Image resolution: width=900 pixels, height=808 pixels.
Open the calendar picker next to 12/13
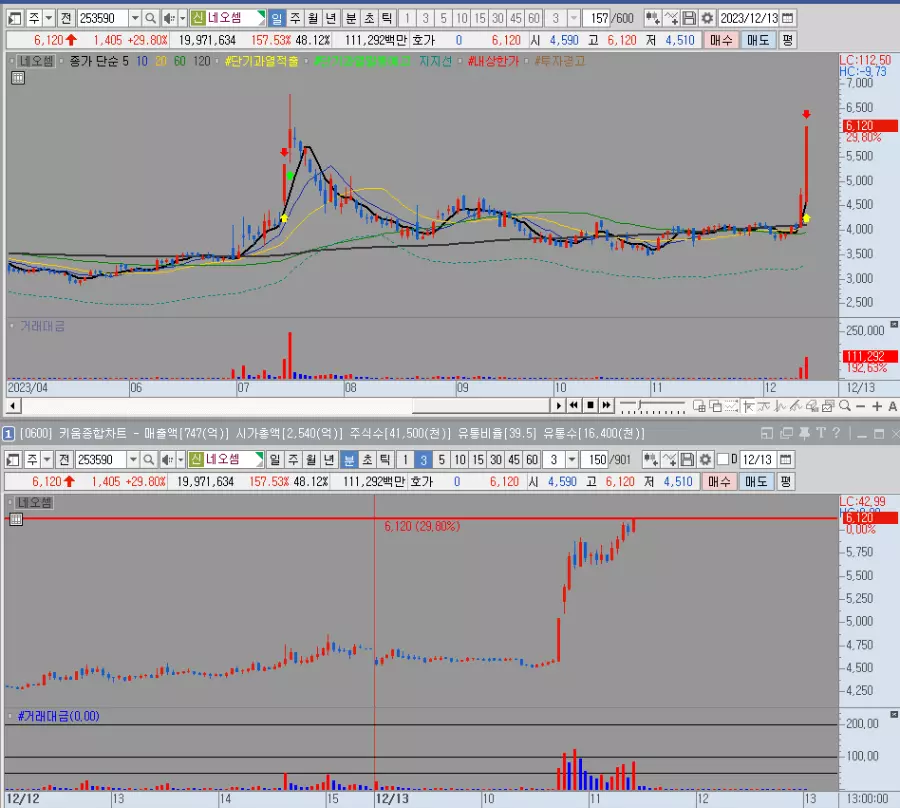(x=786, y=460)
